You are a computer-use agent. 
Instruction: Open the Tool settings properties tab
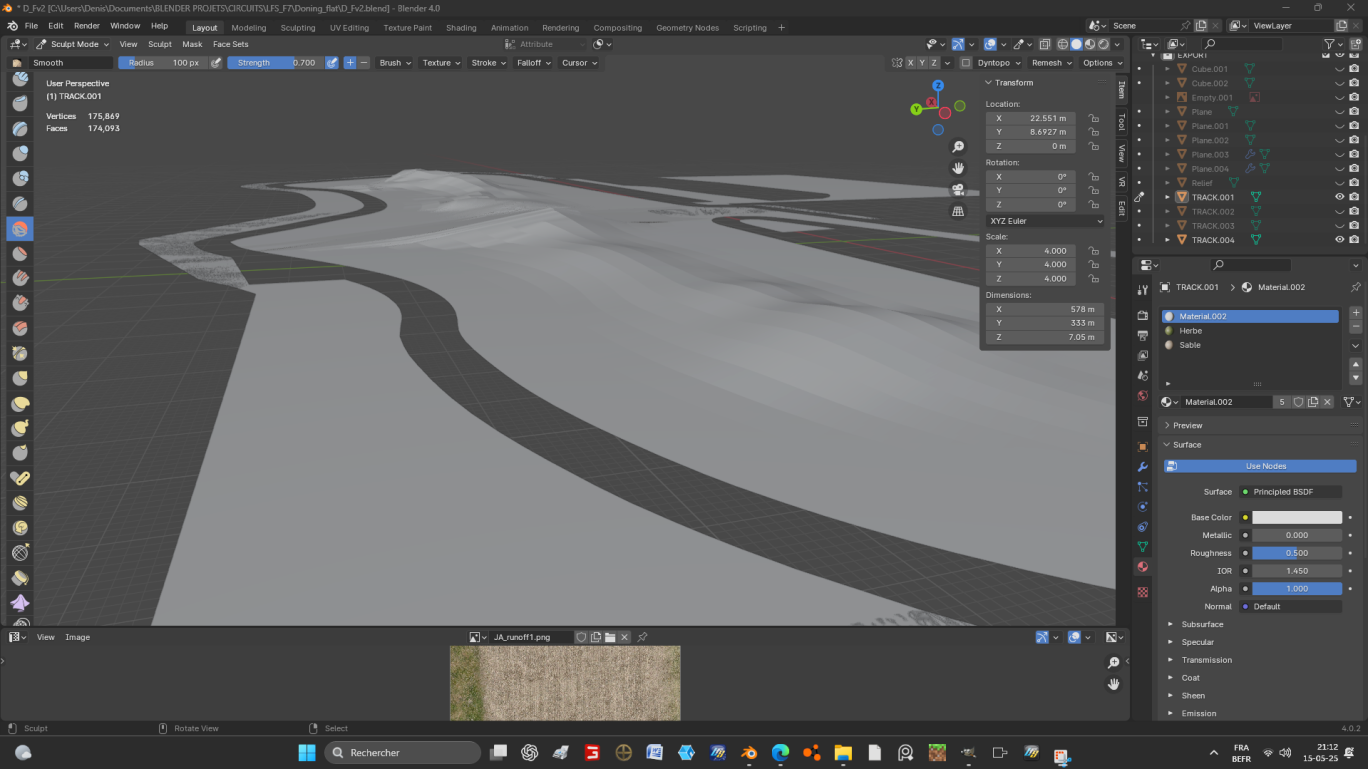[x=1143, y=289]
